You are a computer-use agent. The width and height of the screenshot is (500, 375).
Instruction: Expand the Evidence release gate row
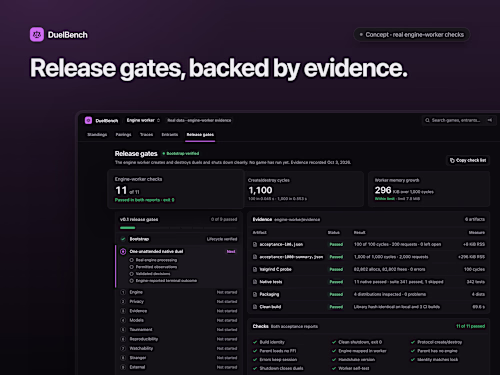(179, 311)
